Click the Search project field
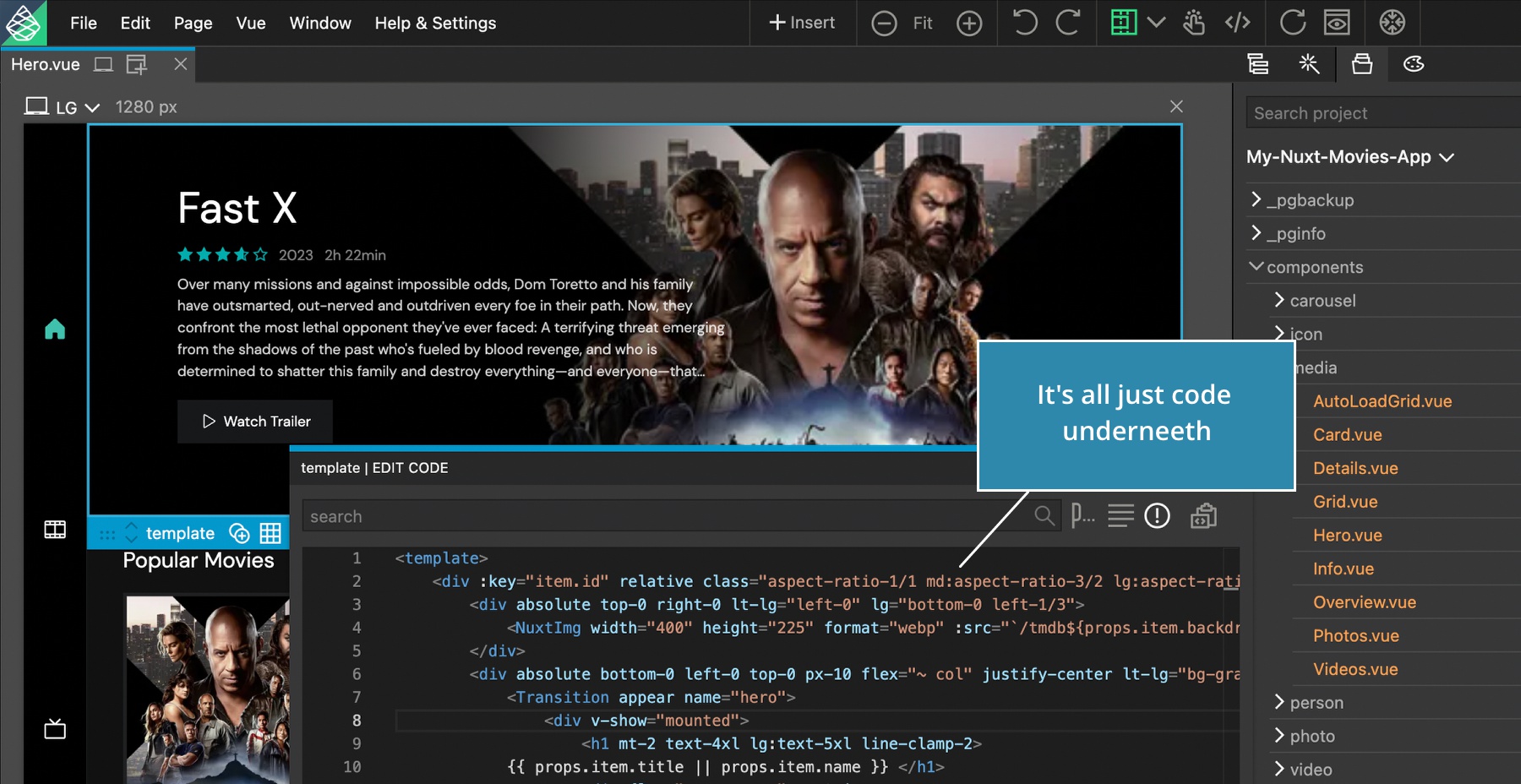Screen dimensions: 1521x784 tap(1383, 113)
